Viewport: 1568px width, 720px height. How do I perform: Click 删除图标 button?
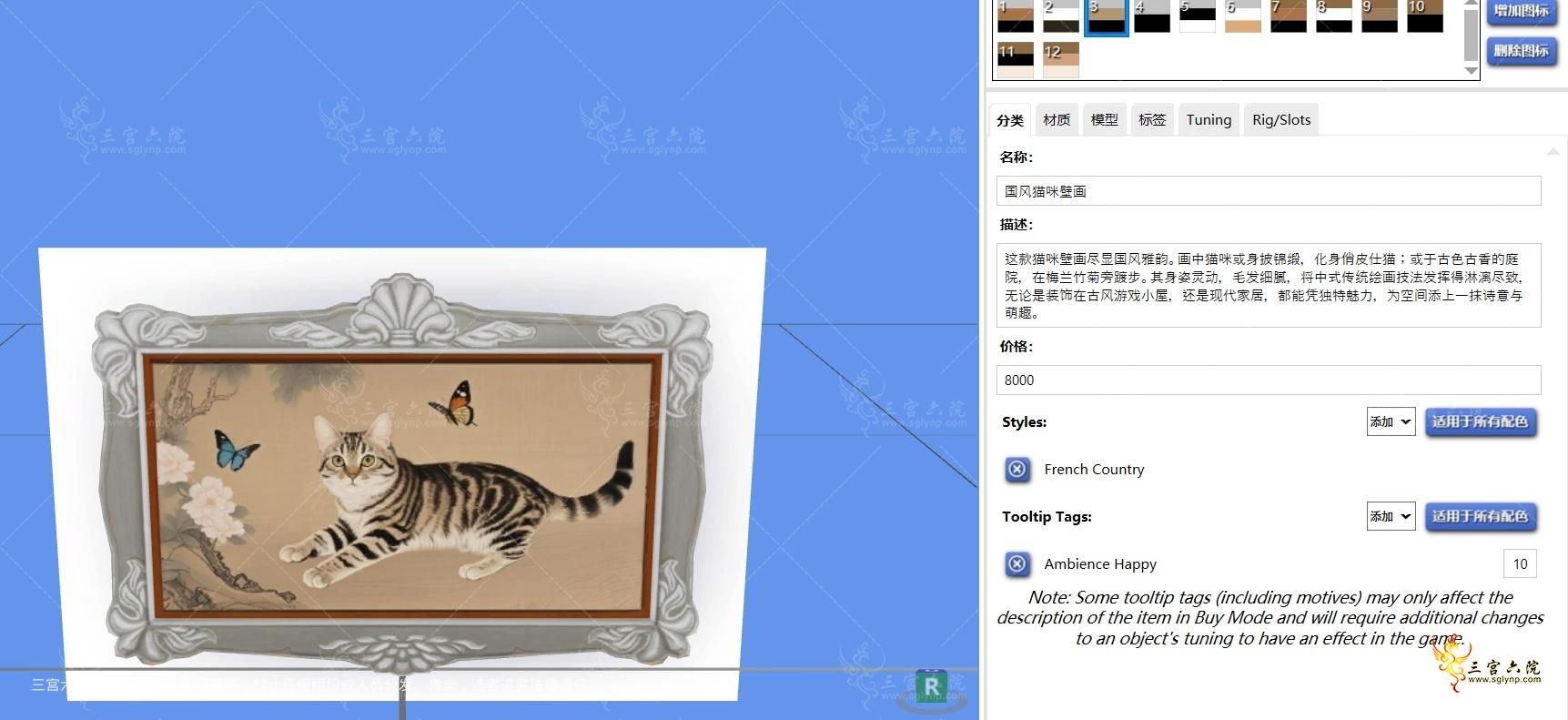point(1521,51)
